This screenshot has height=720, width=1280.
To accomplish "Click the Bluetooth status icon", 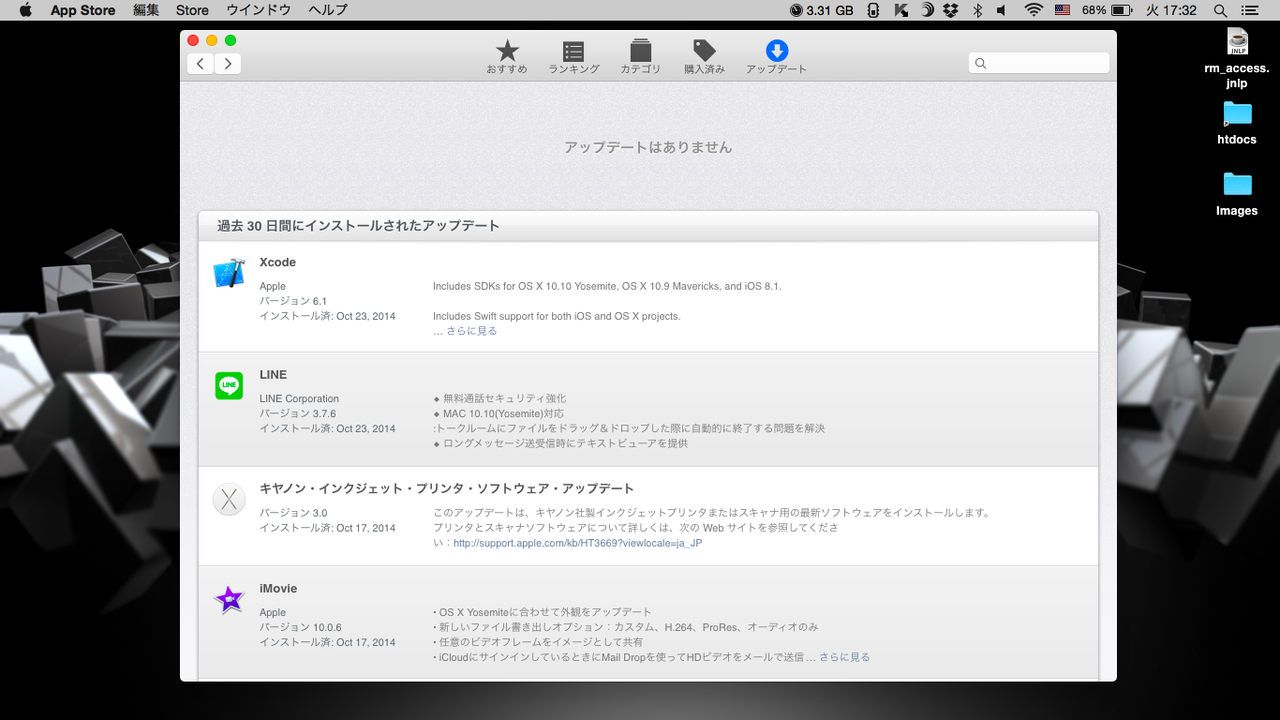I will [977, 10].
